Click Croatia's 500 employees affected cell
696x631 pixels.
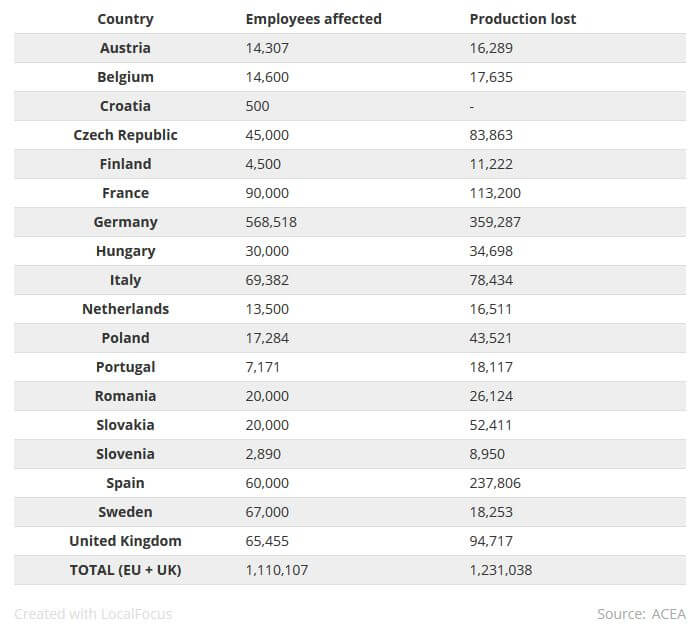point(257,106)
